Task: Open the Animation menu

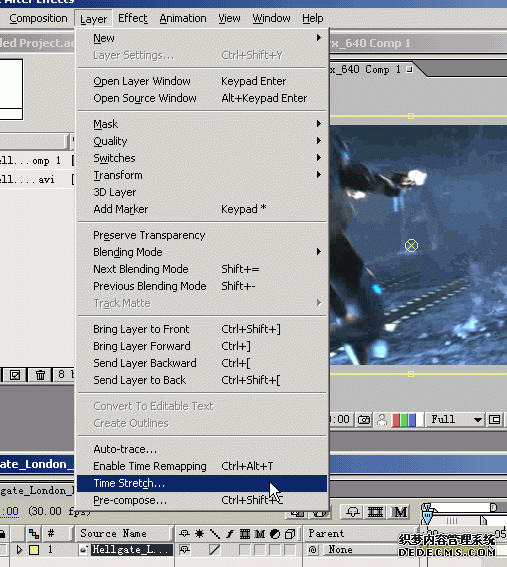Action: 183,18
